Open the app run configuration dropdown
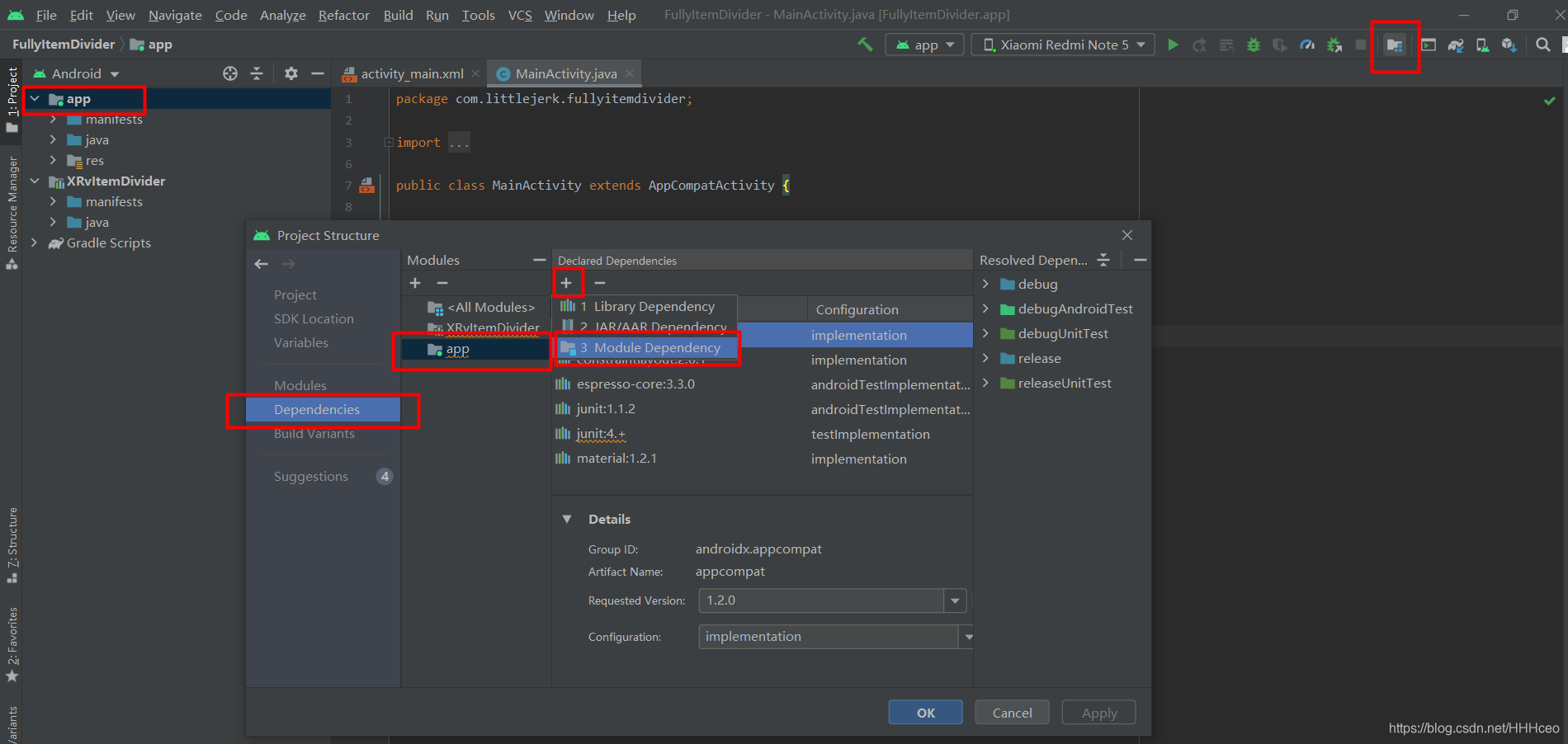 [925, 45]
